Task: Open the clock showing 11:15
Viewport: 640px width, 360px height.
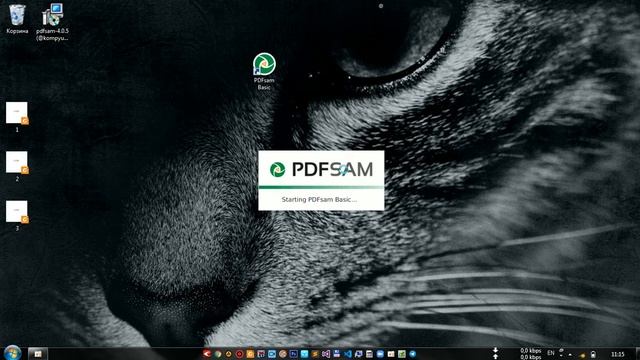Action: click(618, 354)
